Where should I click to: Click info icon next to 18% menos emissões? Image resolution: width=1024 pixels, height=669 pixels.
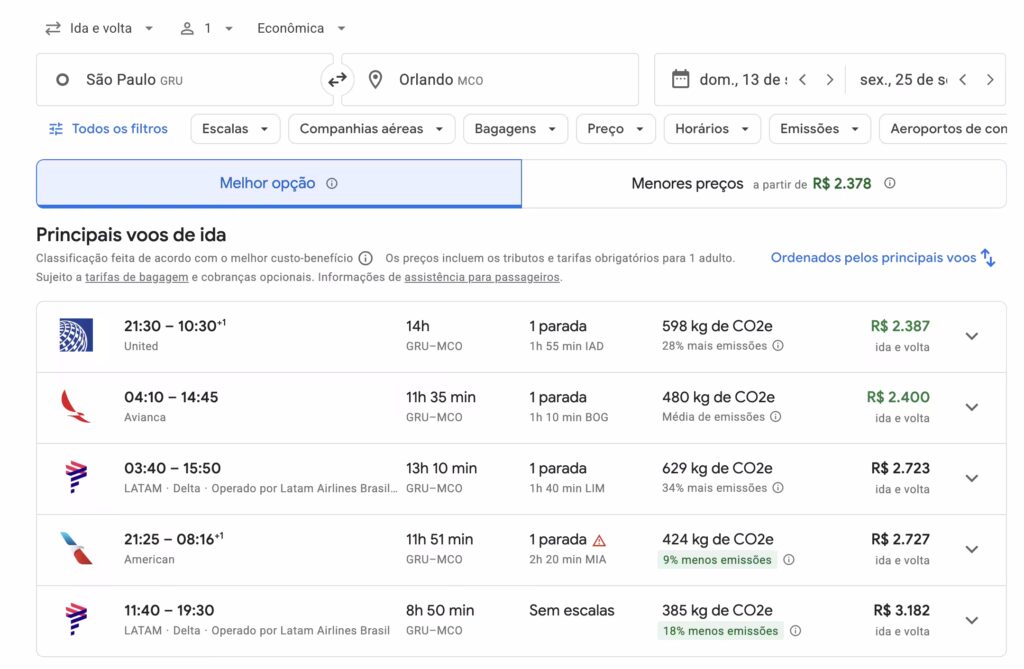coord(795,631)
